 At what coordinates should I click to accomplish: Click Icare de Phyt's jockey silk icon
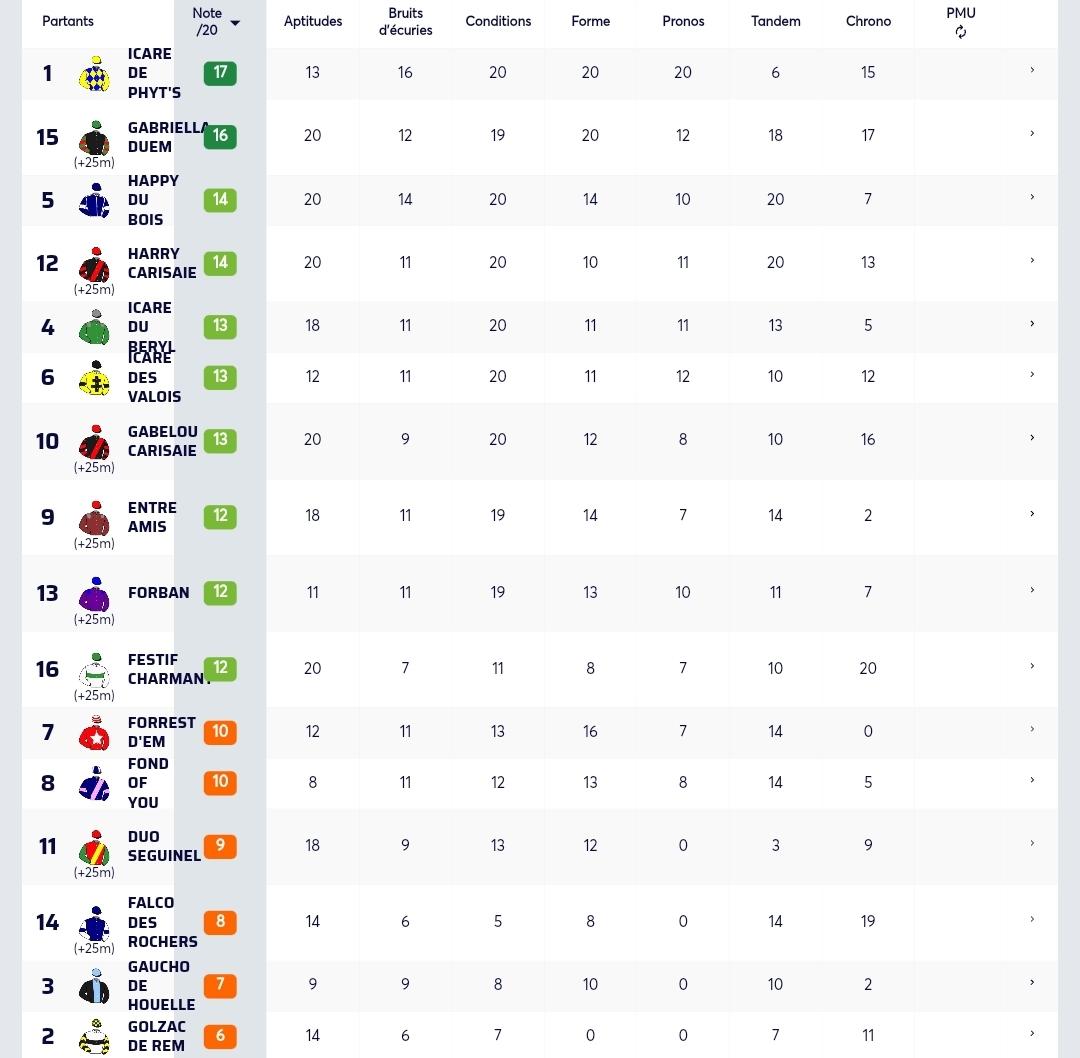95,74
